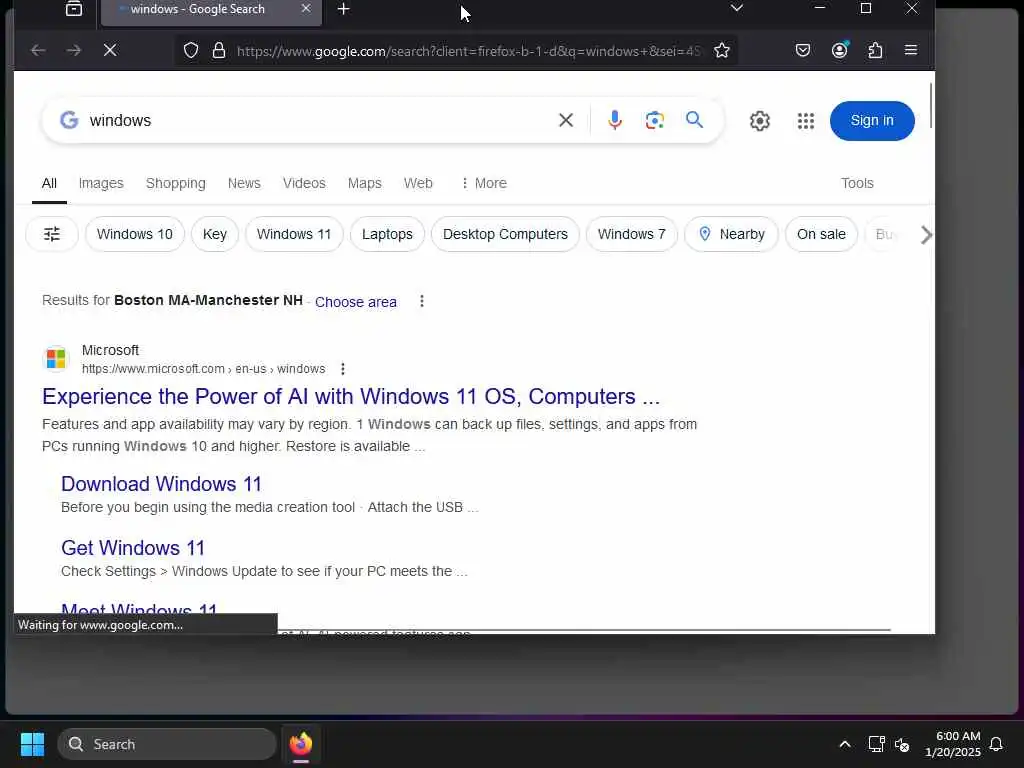Open tracking protection shield icon
Image resolution: width=1024 pixels, height=768 pixels.
(x=191, y=50)
